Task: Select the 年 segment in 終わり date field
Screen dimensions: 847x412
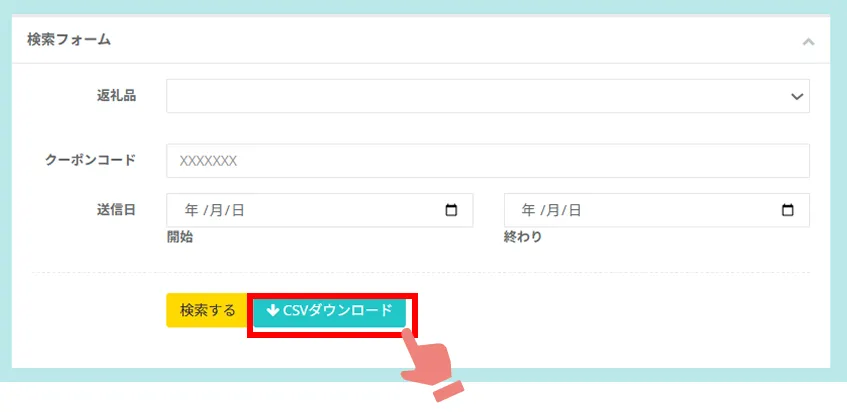Action: click(528, 210)
